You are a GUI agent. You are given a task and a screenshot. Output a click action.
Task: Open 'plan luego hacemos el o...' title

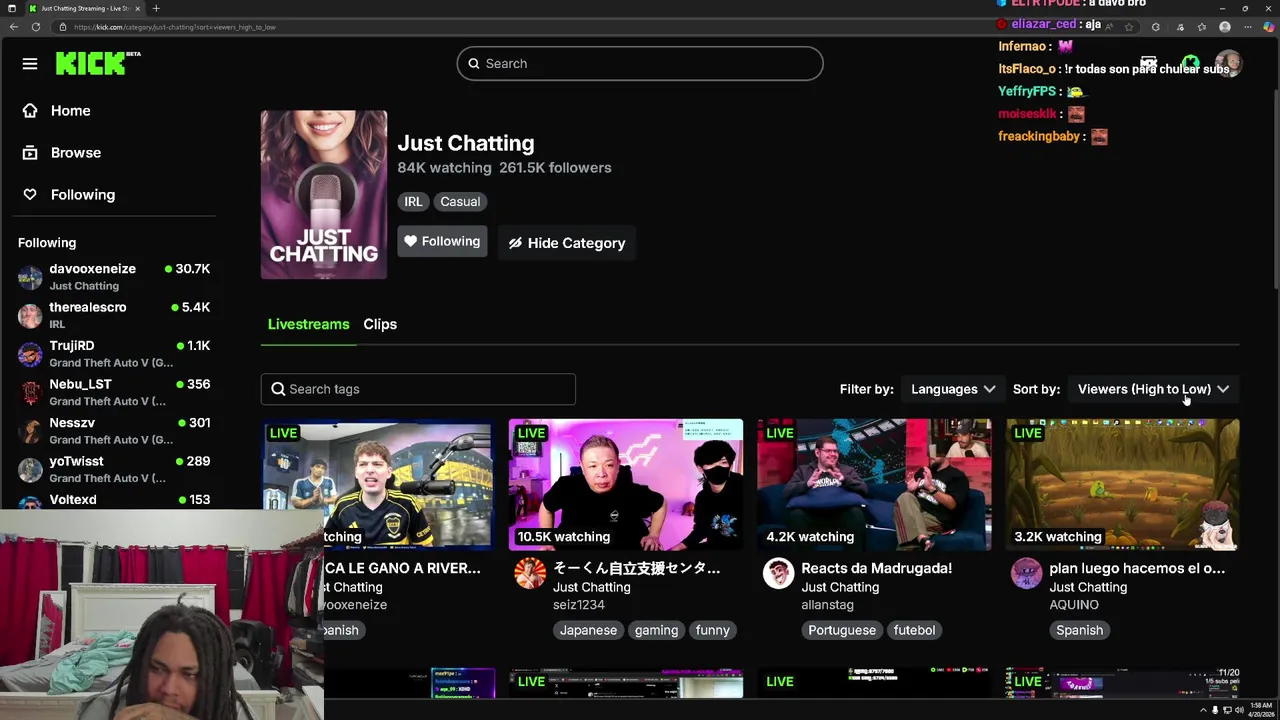(1137, 568)
